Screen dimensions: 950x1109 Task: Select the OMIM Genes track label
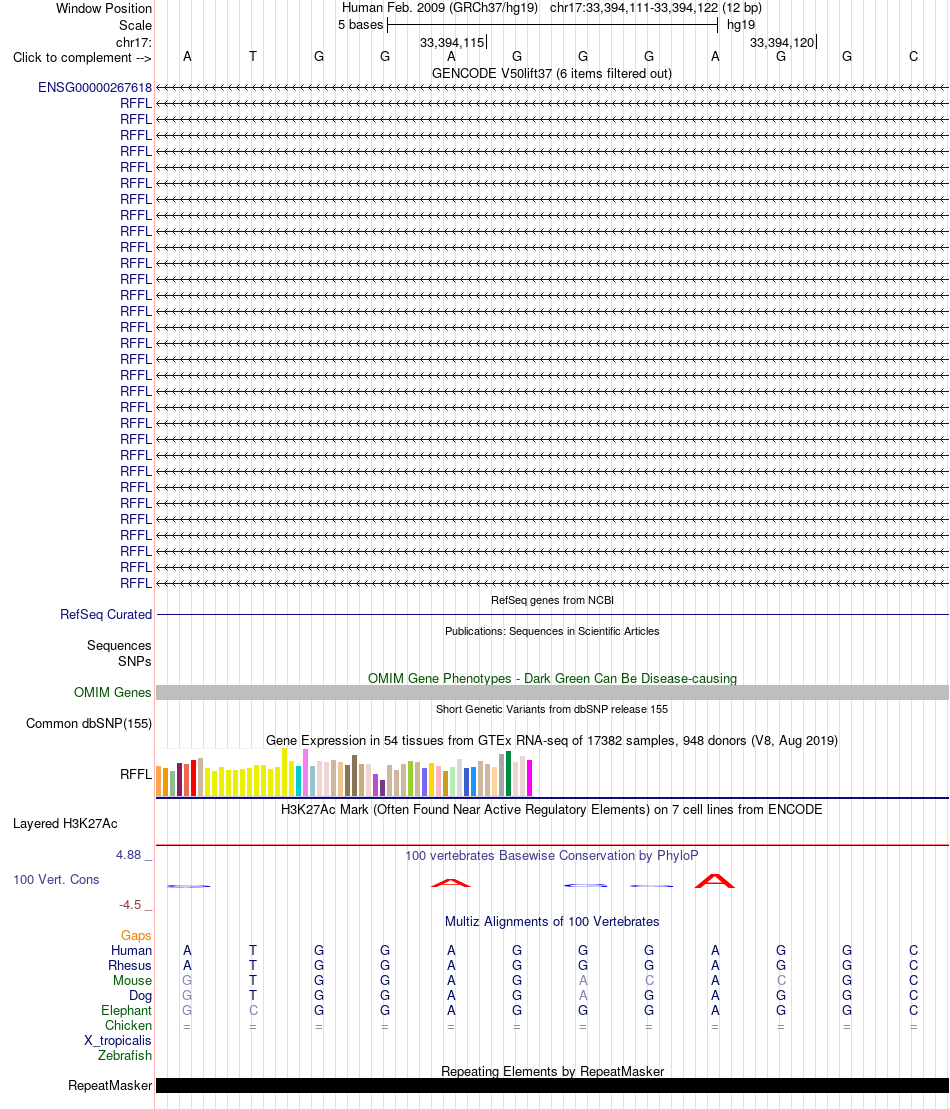pos(112,692)
